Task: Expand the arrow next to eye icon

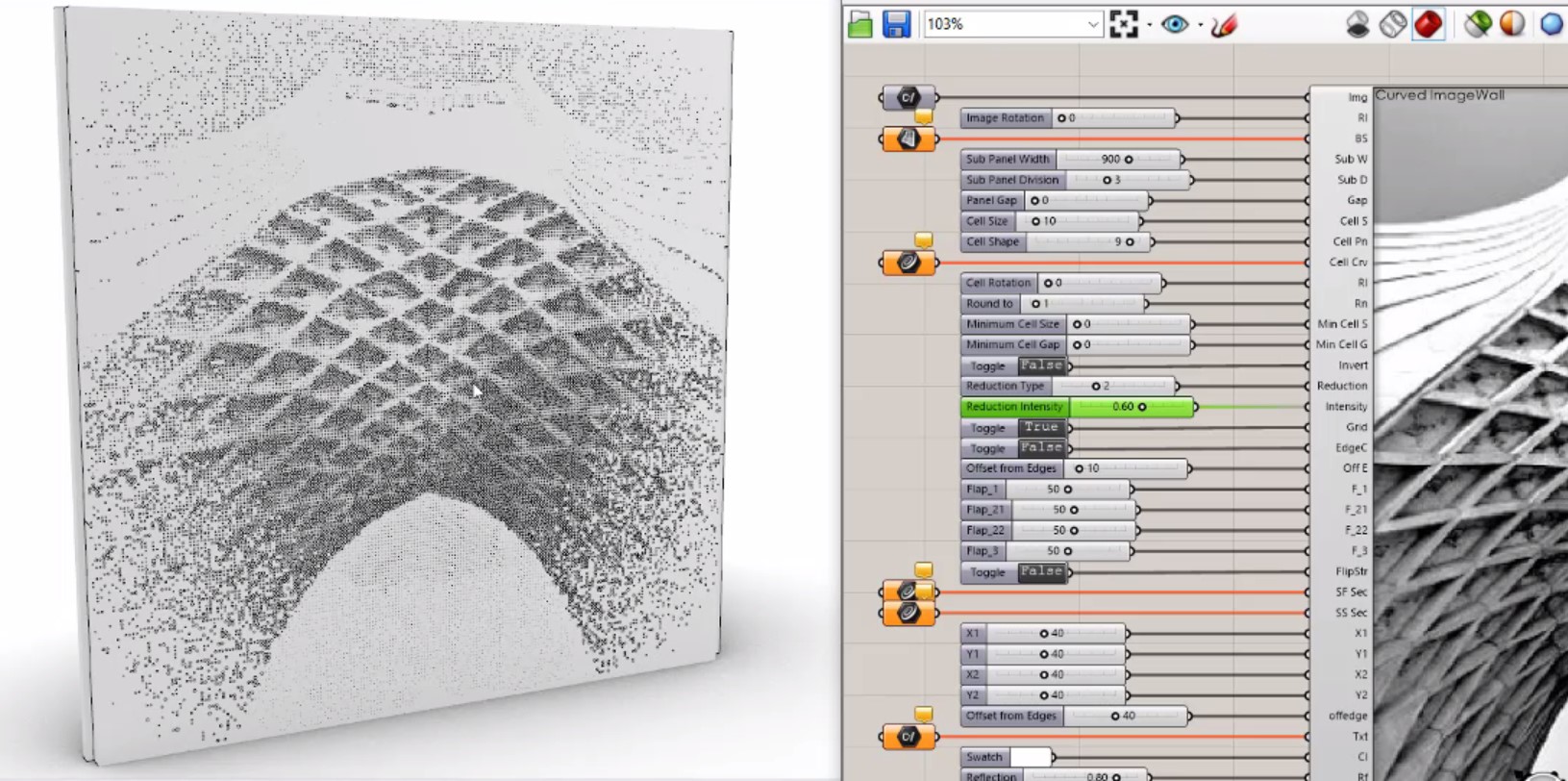Action: (1200, 25)
